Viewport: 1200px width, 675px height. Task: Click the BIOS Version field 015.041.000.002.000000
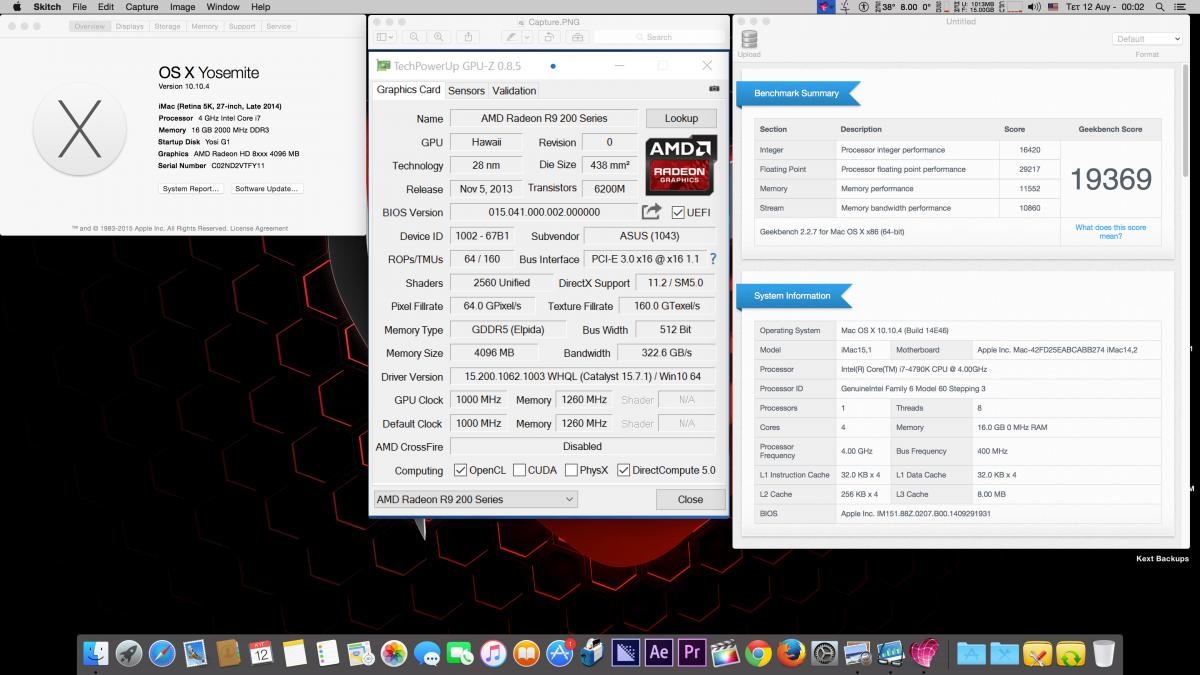click(x=544, y=212)
